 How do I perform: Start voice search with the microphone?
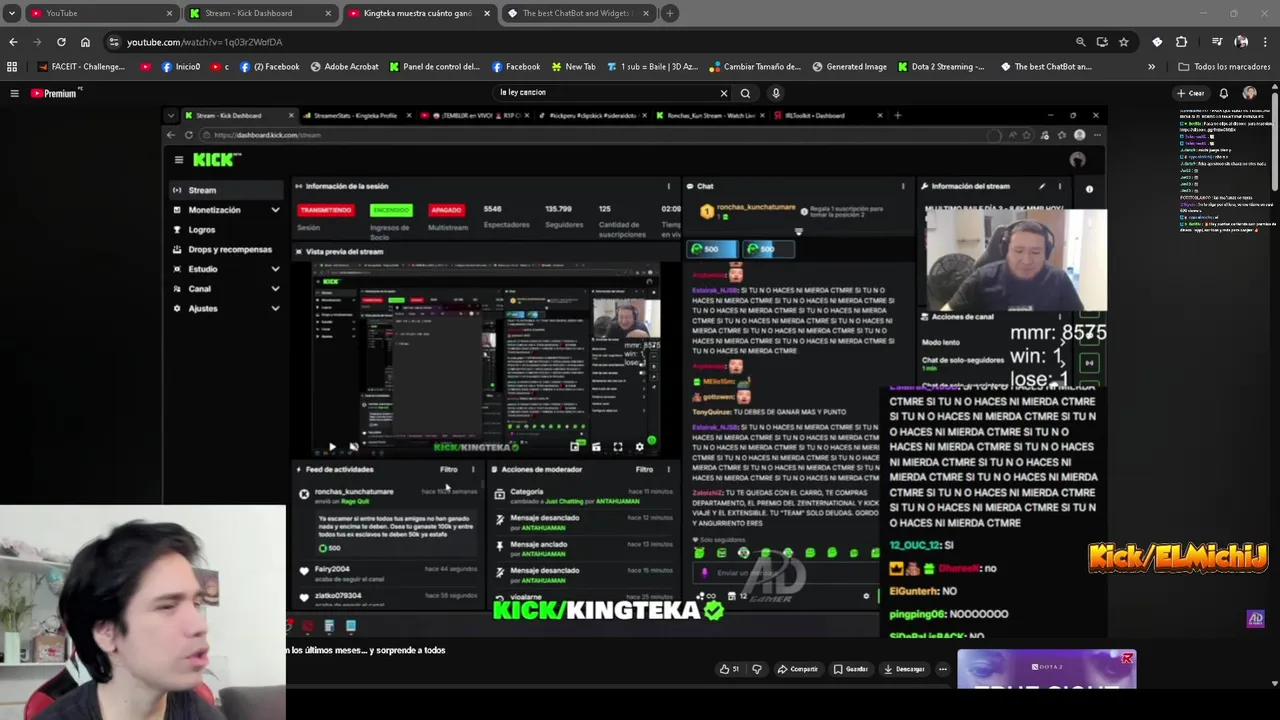coord(775,93)
